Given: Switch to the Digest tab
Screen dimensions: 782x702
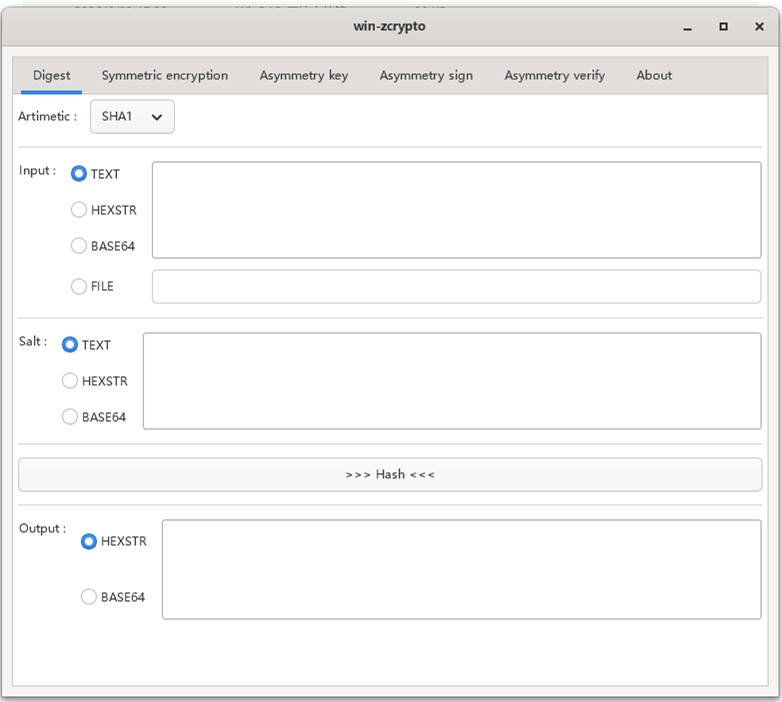Looking at the screenshot, I should point(51,75).
